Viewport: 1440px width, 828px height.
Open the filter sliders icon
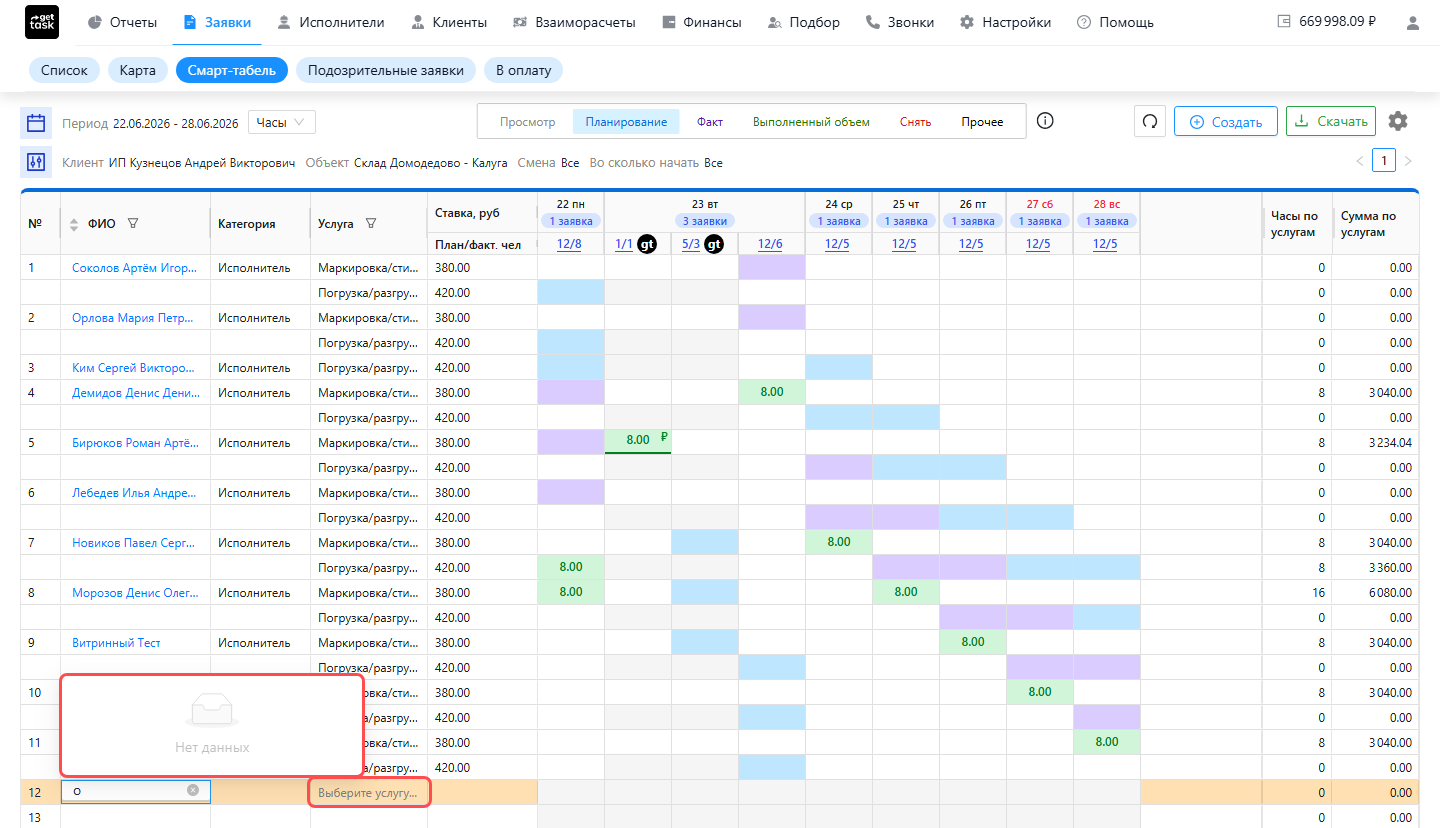36,162
